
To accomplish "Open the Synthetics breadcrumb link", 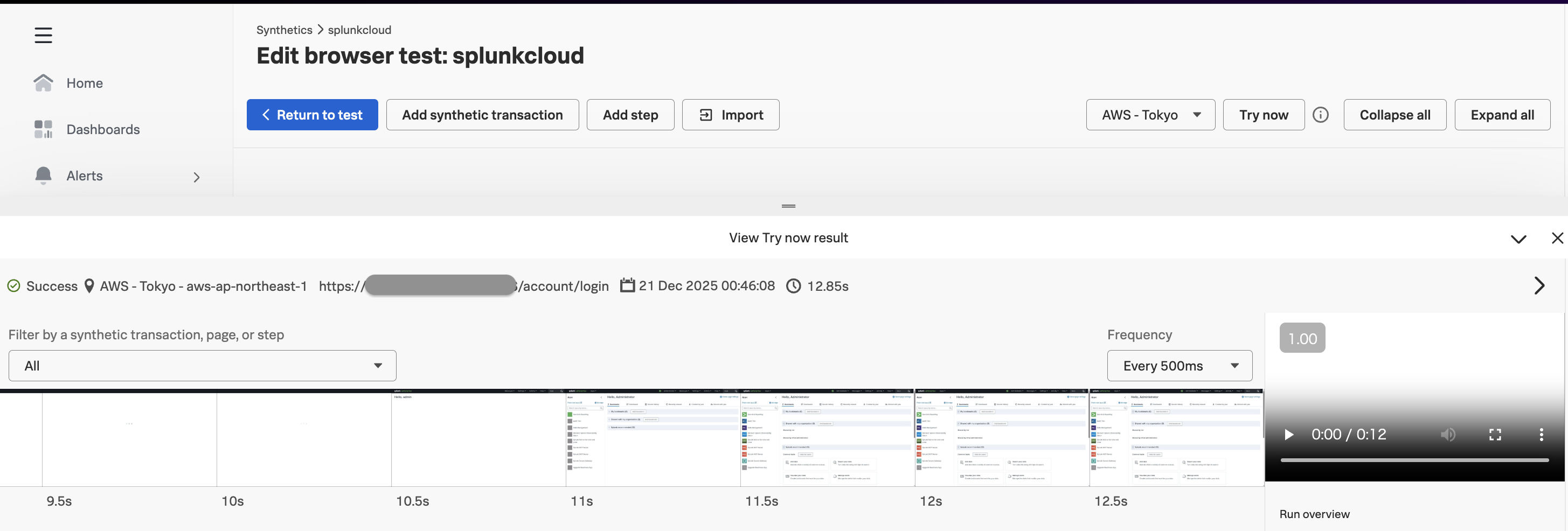I will pyautogui.click(x=283, y=30).
